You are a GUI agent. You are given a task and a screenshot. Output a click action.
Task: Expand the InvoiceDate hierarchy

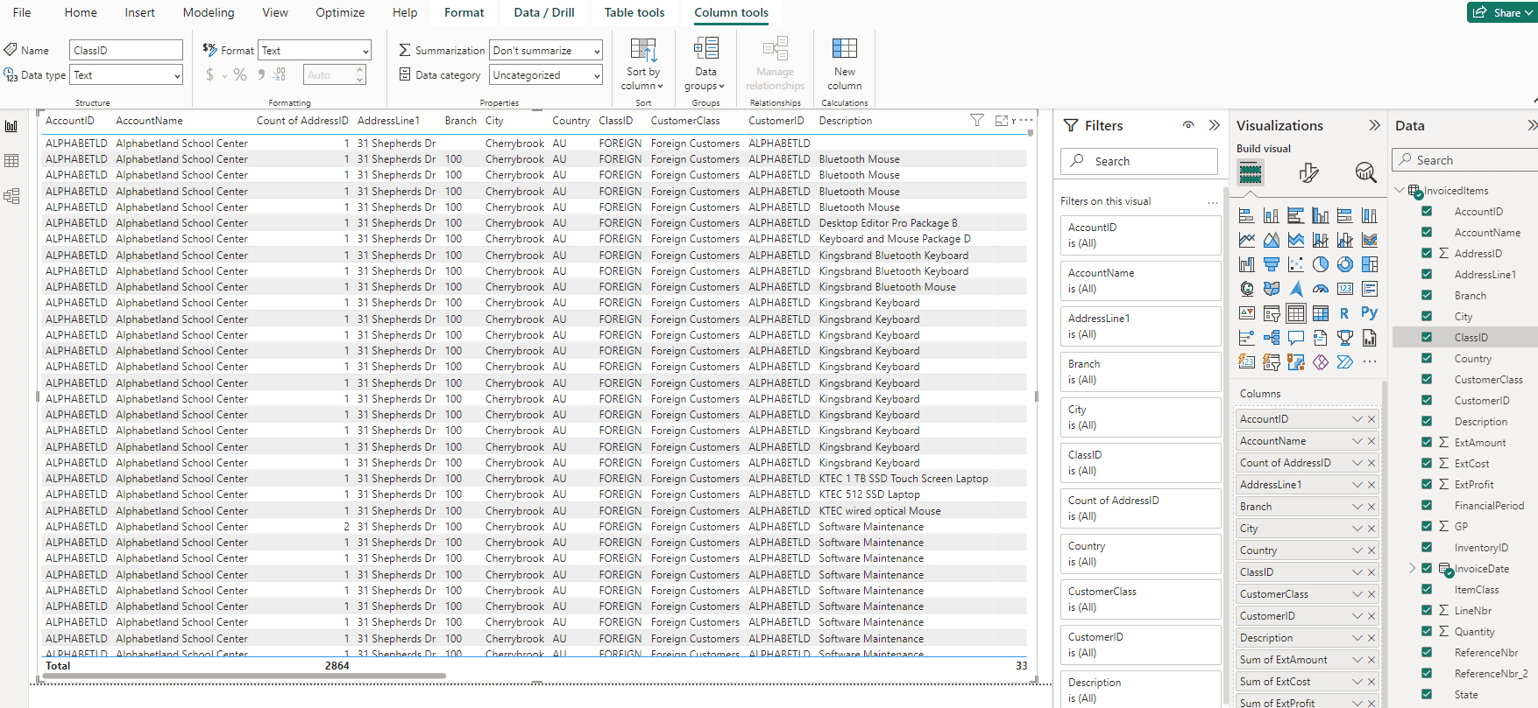pyautogui.click(x=1412, y=568)
